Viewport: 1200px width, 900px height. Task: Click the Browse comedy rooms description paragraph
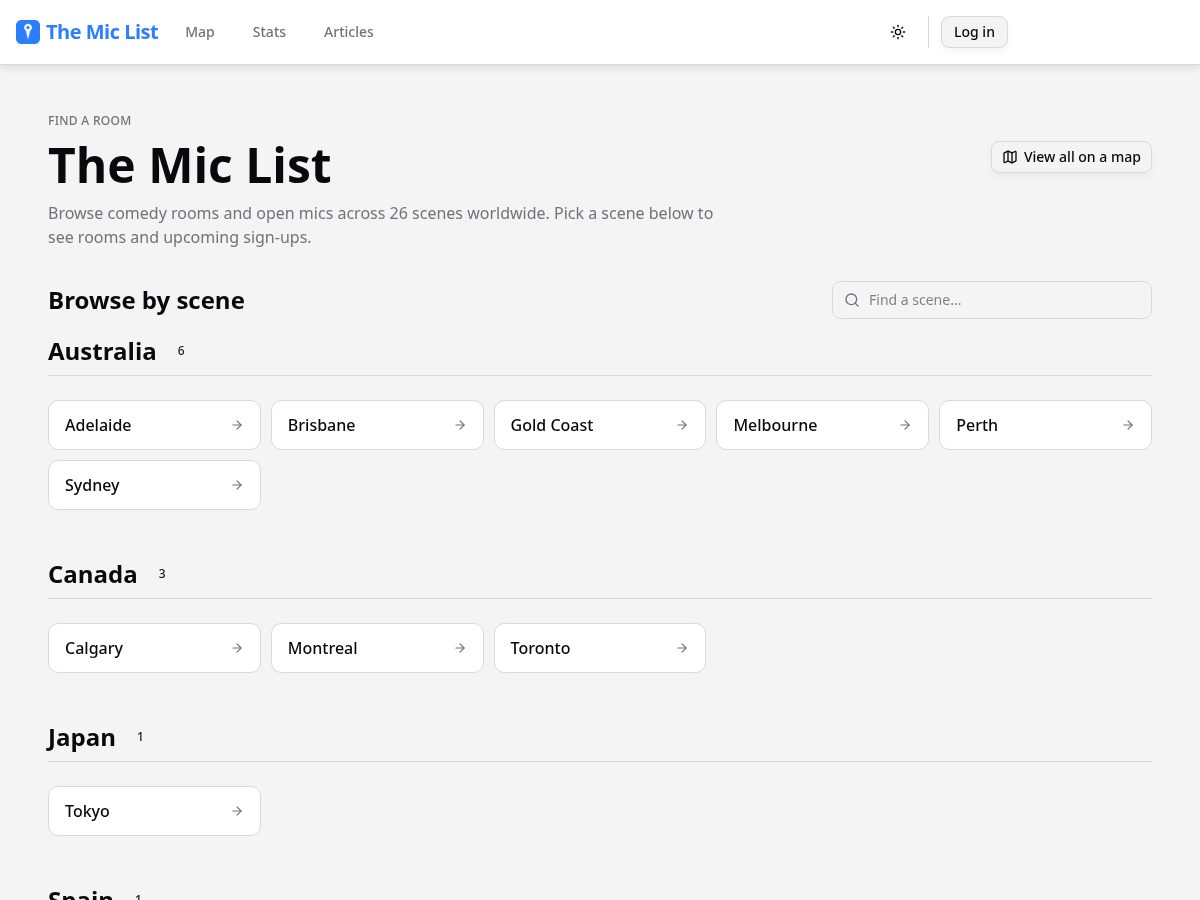tap(381, 225)
